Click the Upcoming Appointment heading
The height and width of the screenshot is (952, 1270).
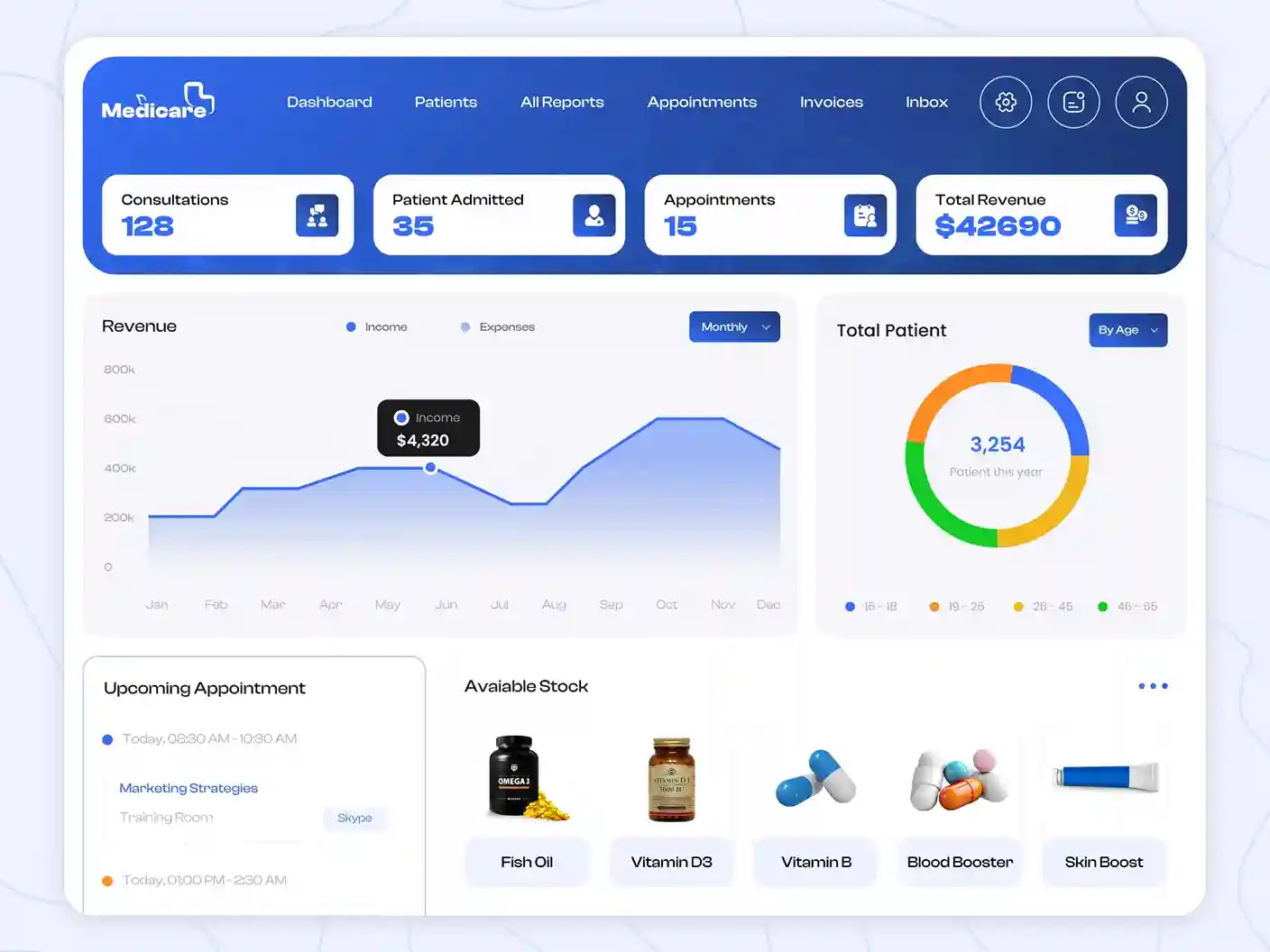point(205,688)
